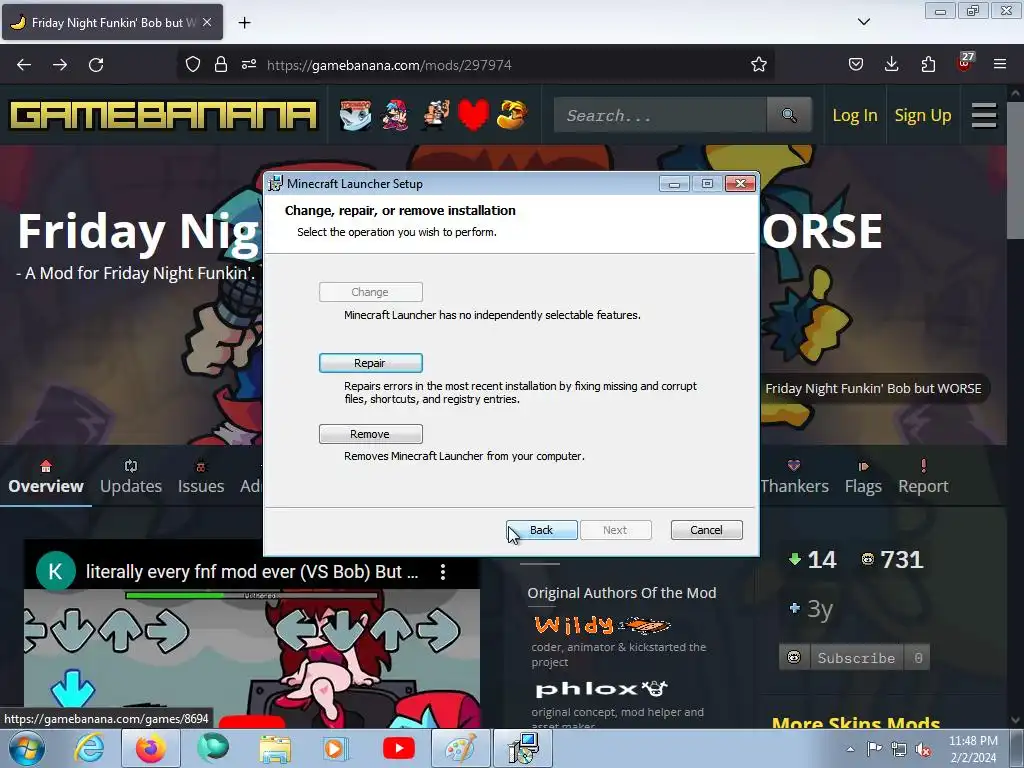Click the Firefox forward arrow

tap(60, 65)
